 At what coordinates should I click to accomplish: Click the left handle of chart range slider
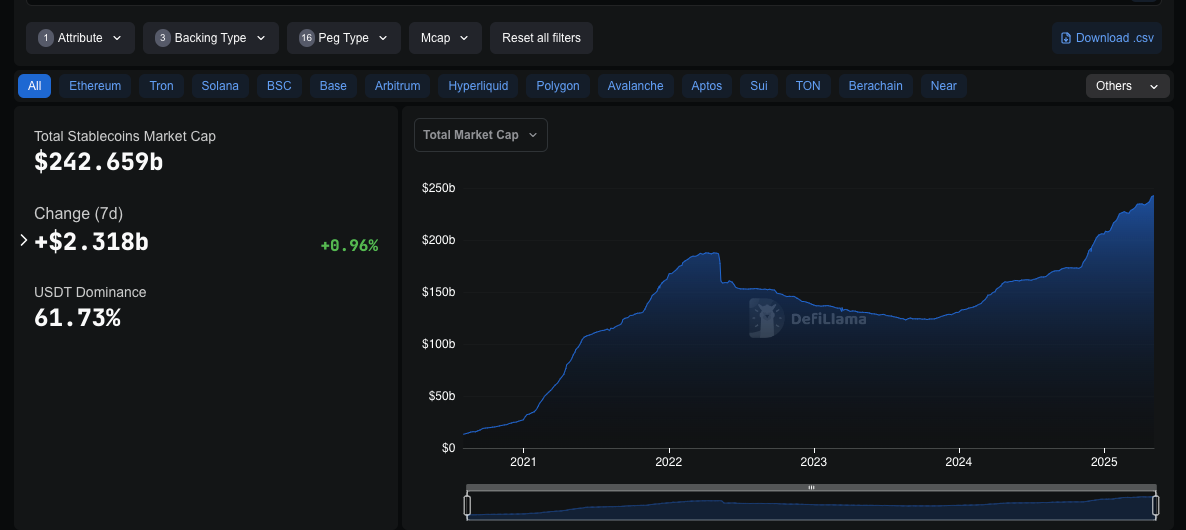[x=467, y=505]
